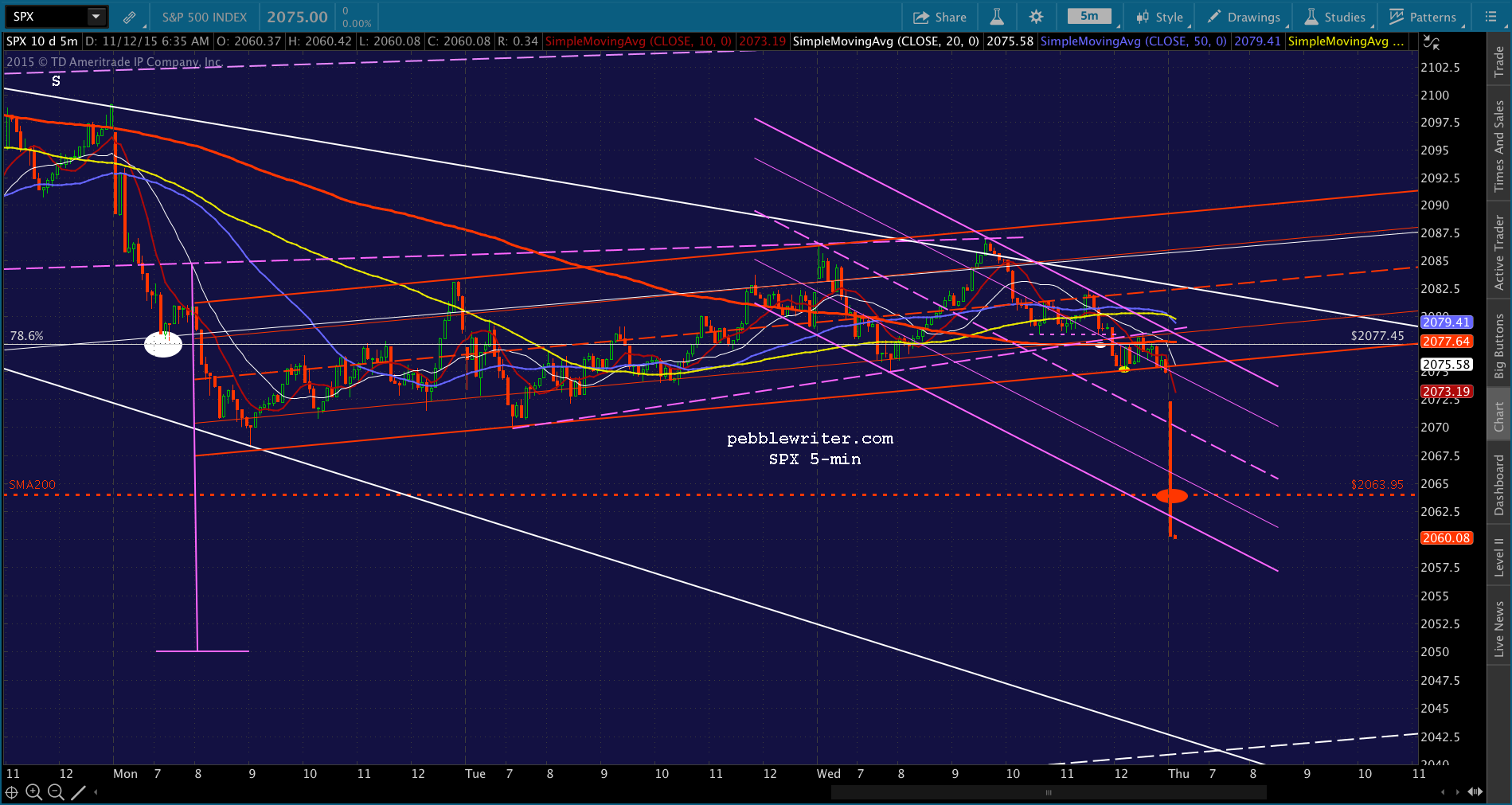Click the symbol link (chain) icon
Viewport: 1512px width, 805px height.
coord(129,17)
